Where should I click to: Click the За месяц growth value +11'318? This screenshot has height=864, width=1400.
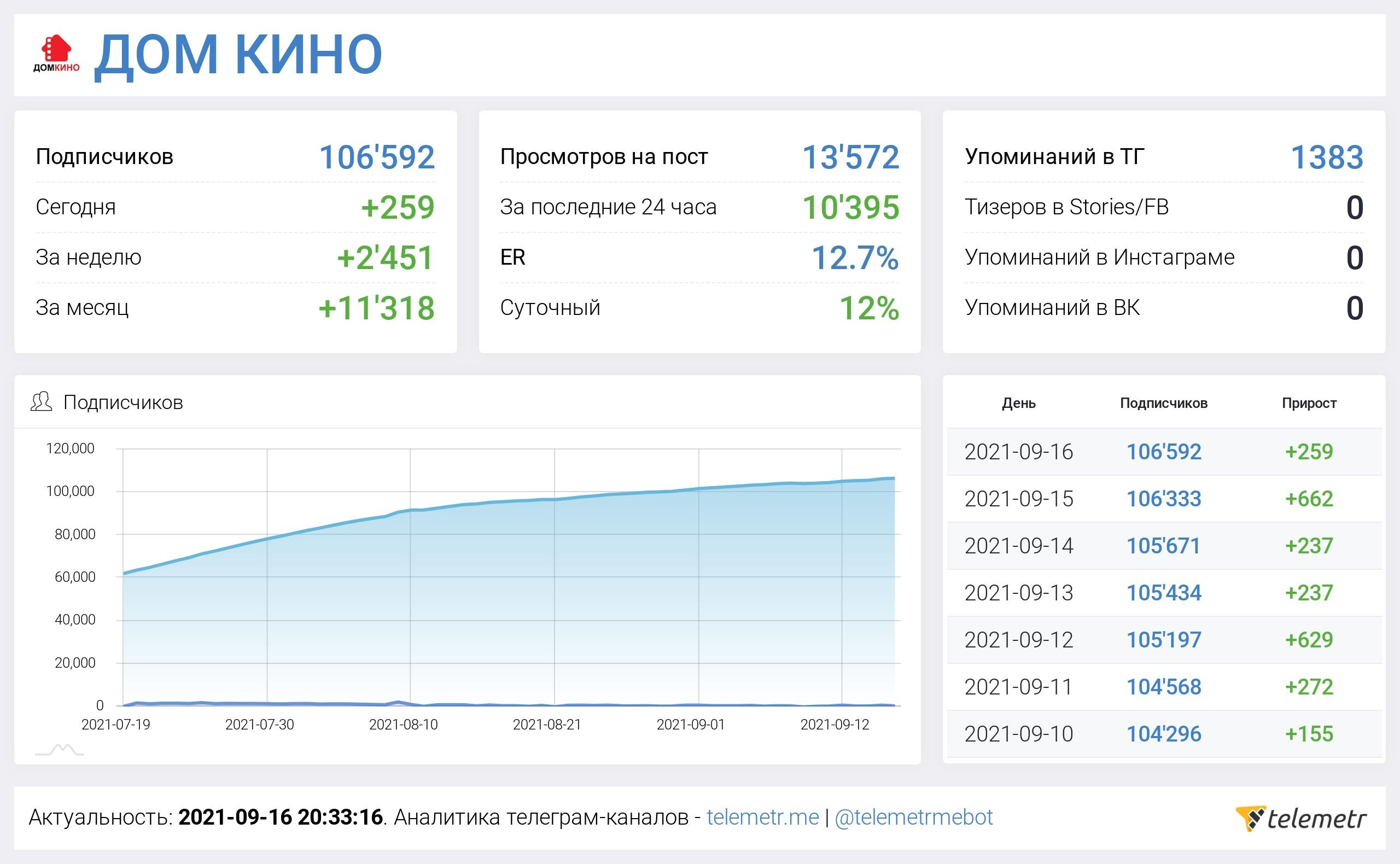click(x=376, y=308)
